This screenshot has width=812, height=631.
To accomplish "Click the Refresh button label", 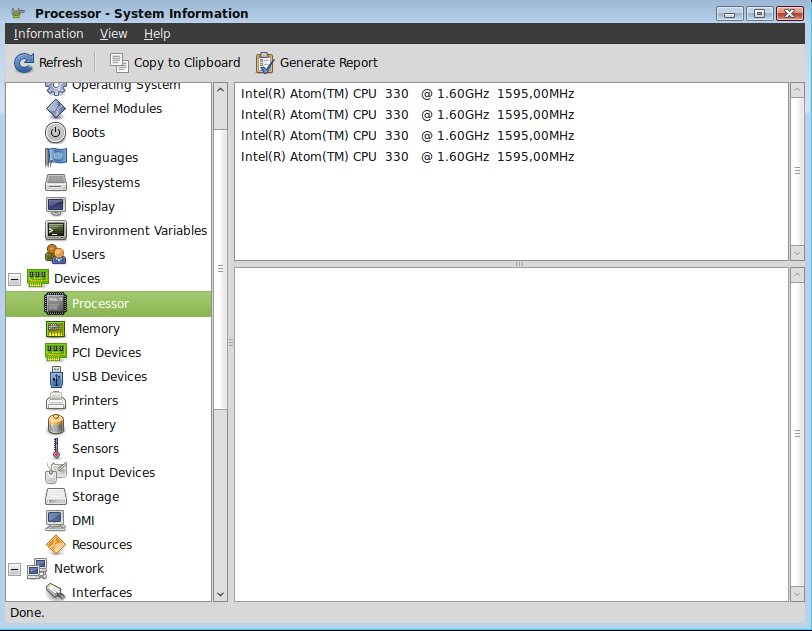I will (61, 63).
